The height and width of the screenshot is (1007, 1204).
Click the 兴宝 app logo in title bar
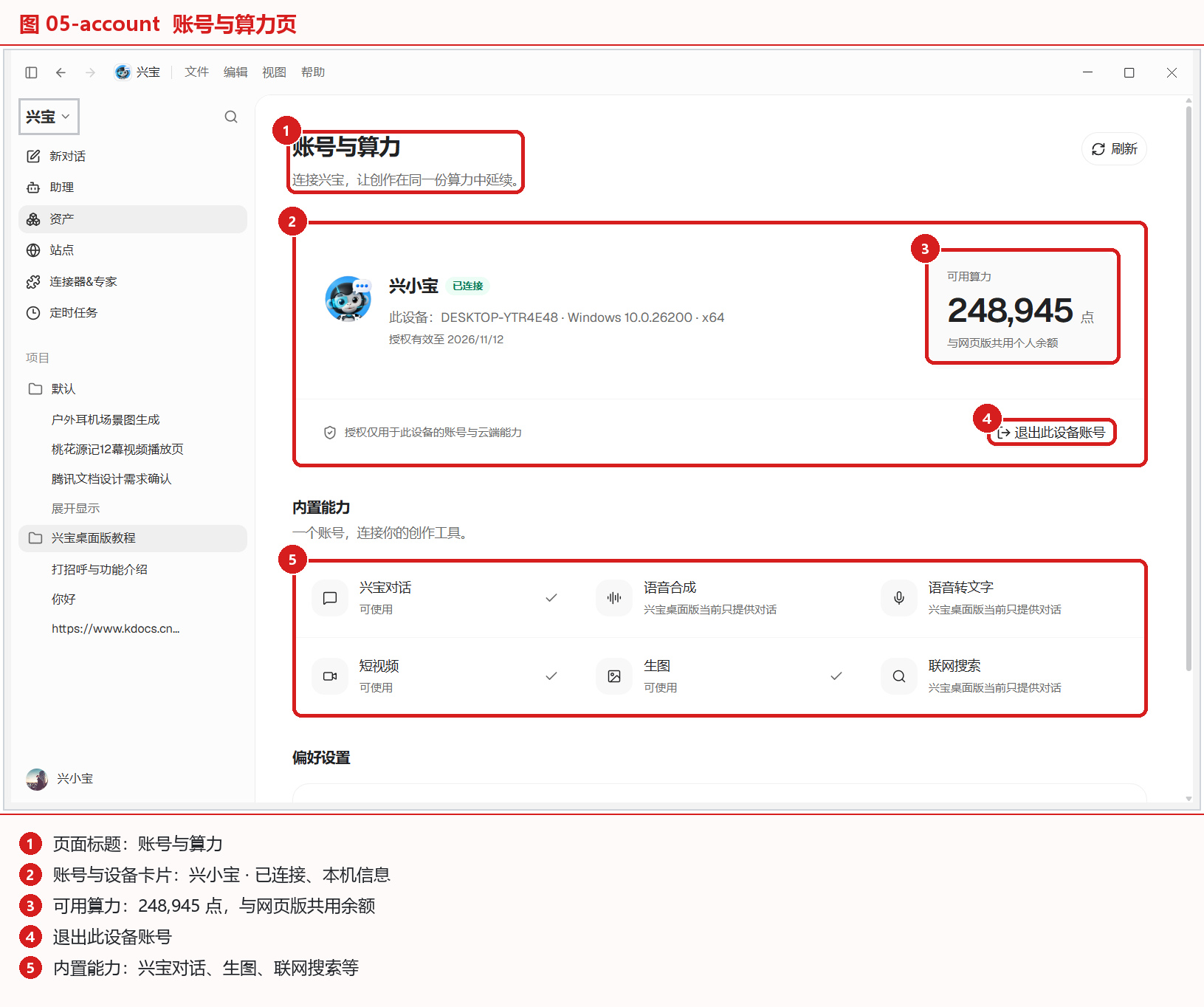click(x=123, y=72)
